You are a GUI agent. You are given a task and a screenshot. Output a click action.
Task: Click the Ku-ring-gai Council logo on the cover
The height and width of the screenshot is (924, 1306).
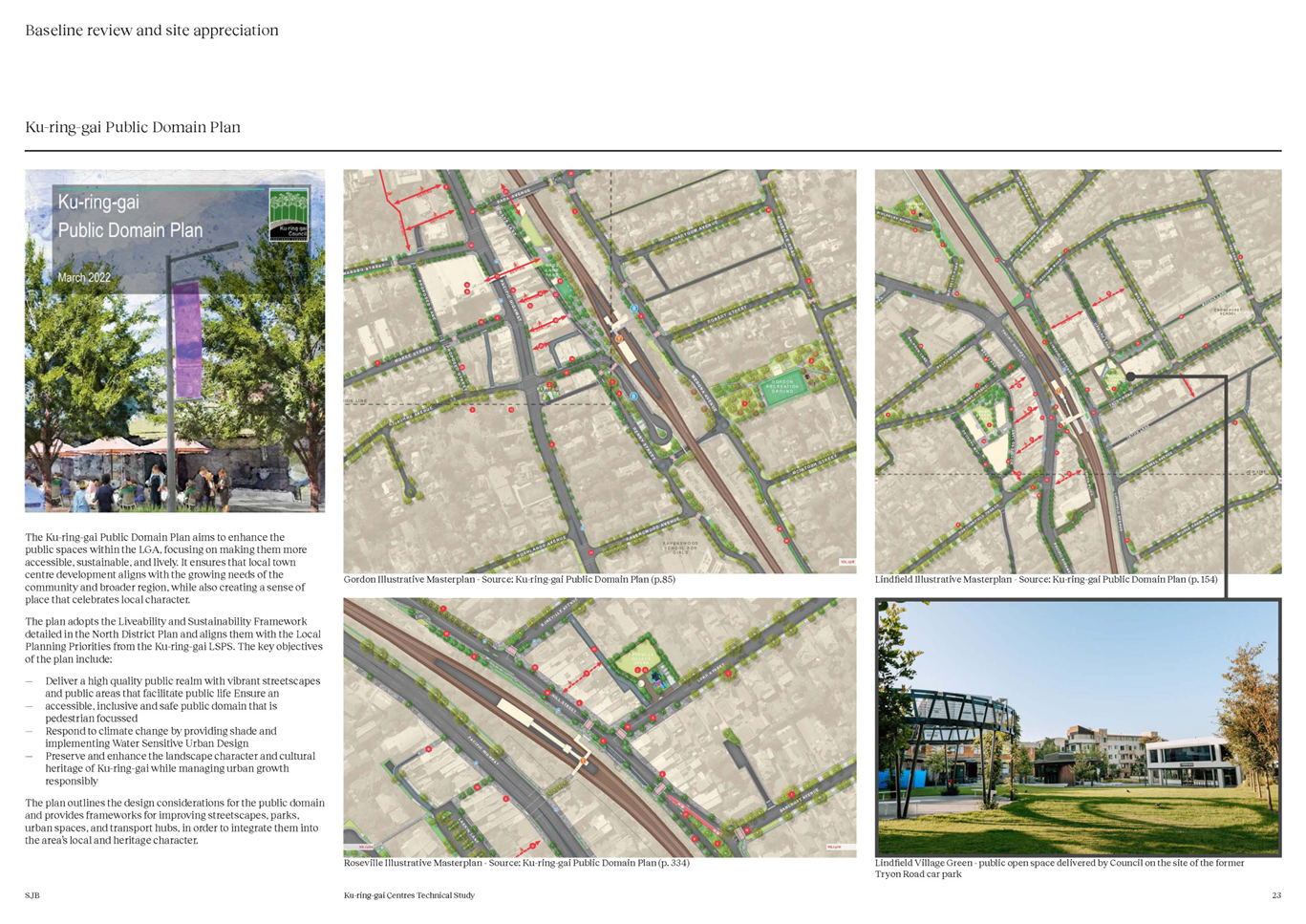pos(289,214)
